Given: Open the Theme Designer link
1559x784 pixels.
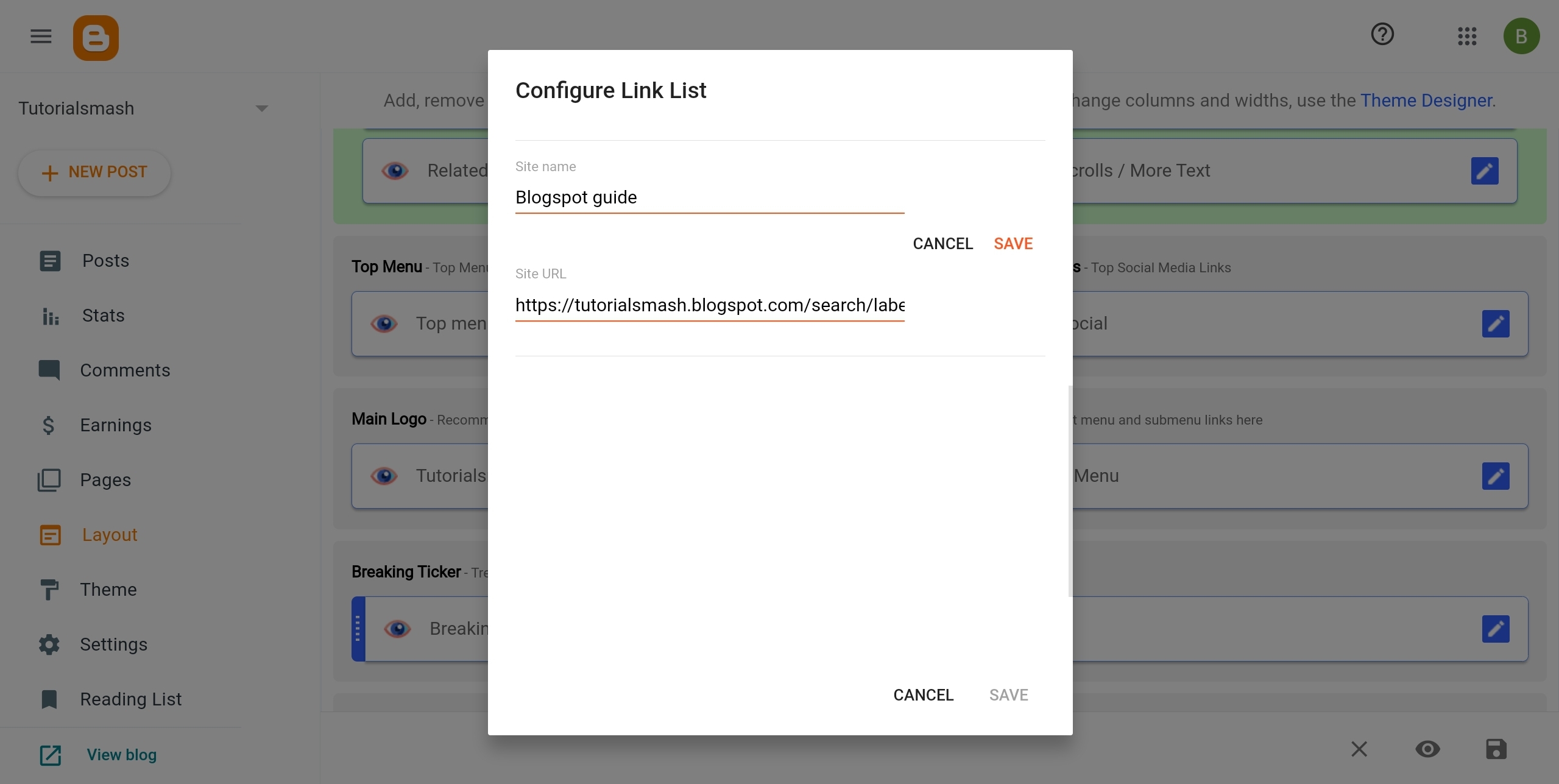Looking at the screenshot, I should pyautogui.click(x=1426, y=101).
